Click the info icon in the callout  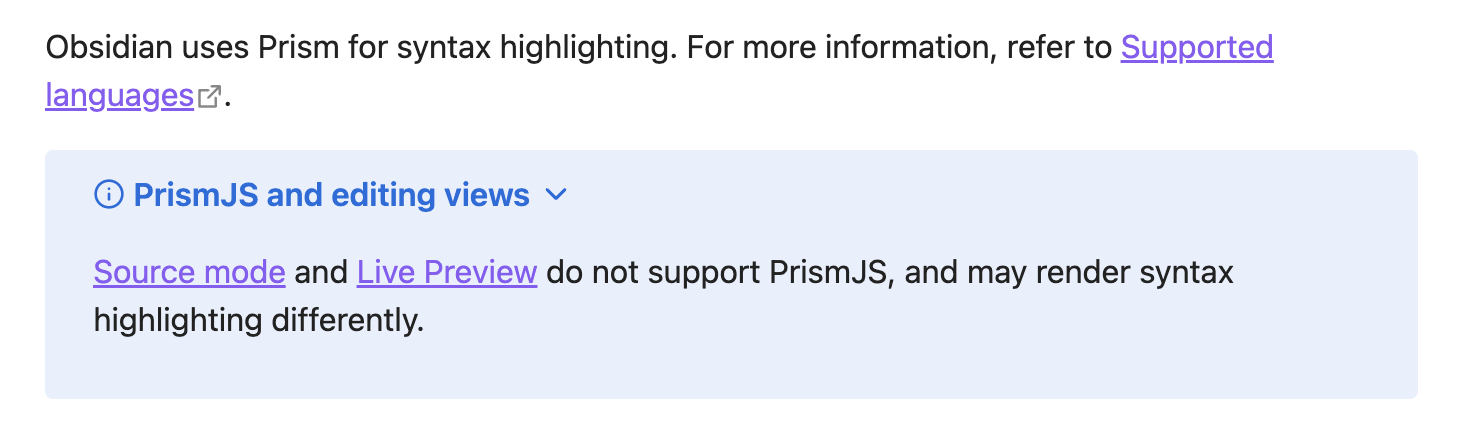click(x=108, y=195)
